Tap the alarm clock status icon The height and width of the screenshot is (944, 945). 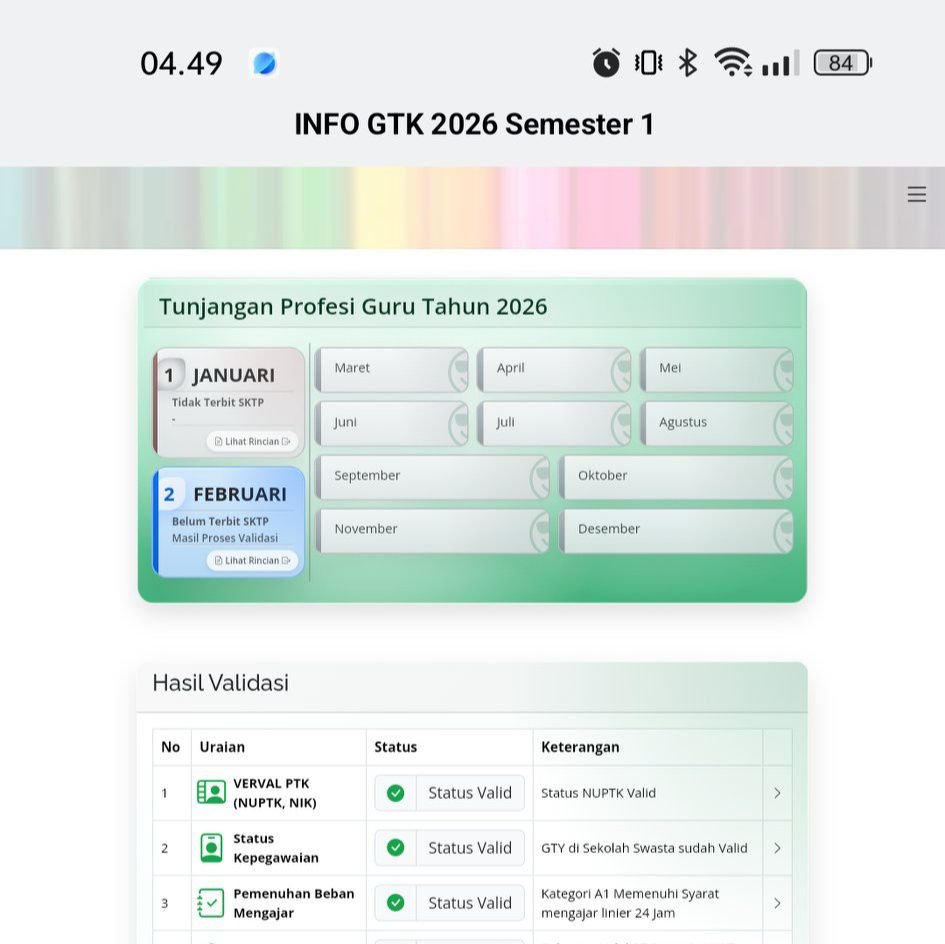coord(606,63)
